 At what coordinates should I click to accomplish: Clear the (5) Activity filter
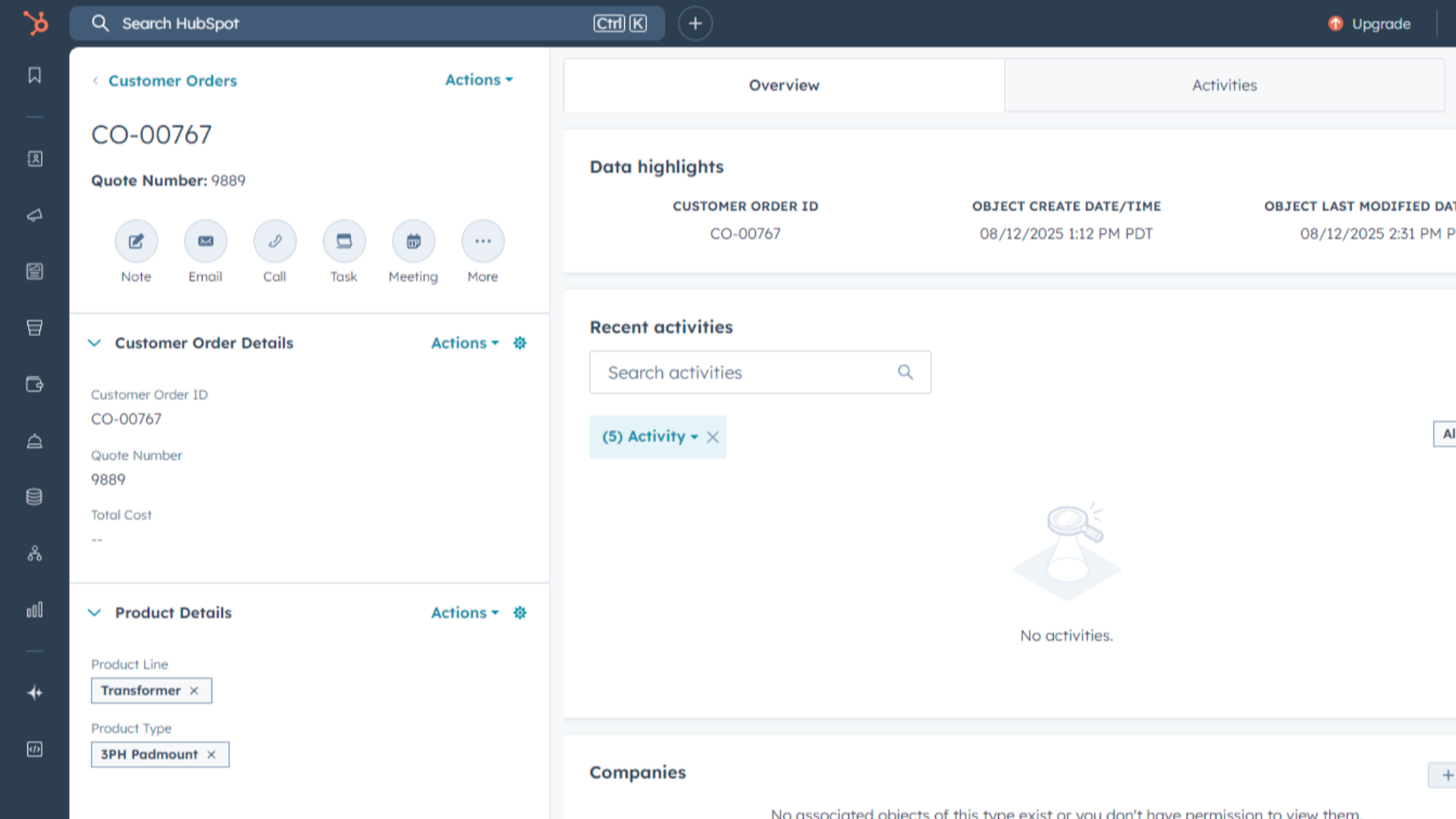point(713,437)
